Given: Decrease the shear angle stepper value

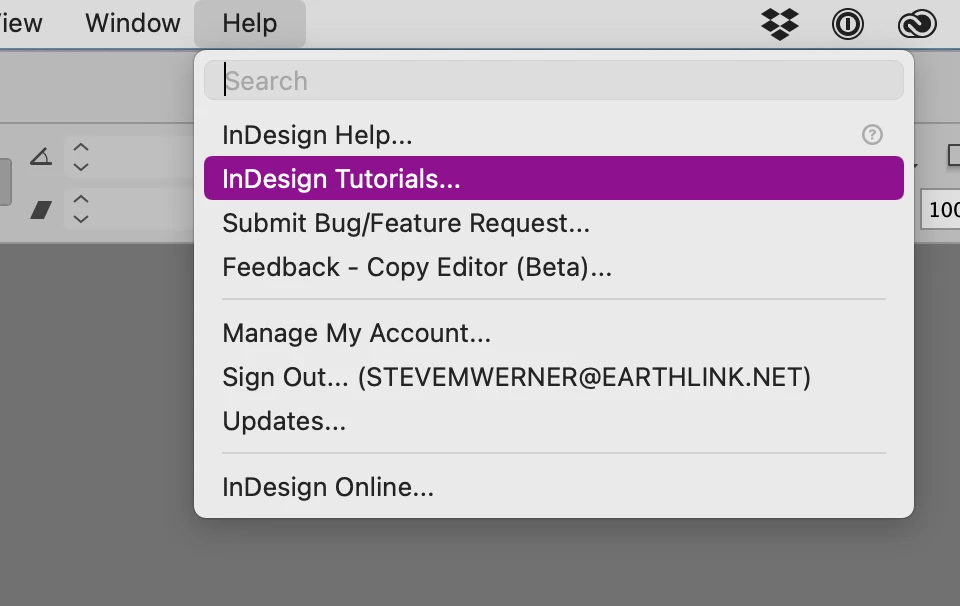Looking at the screenshot, I should pos(81,219).
